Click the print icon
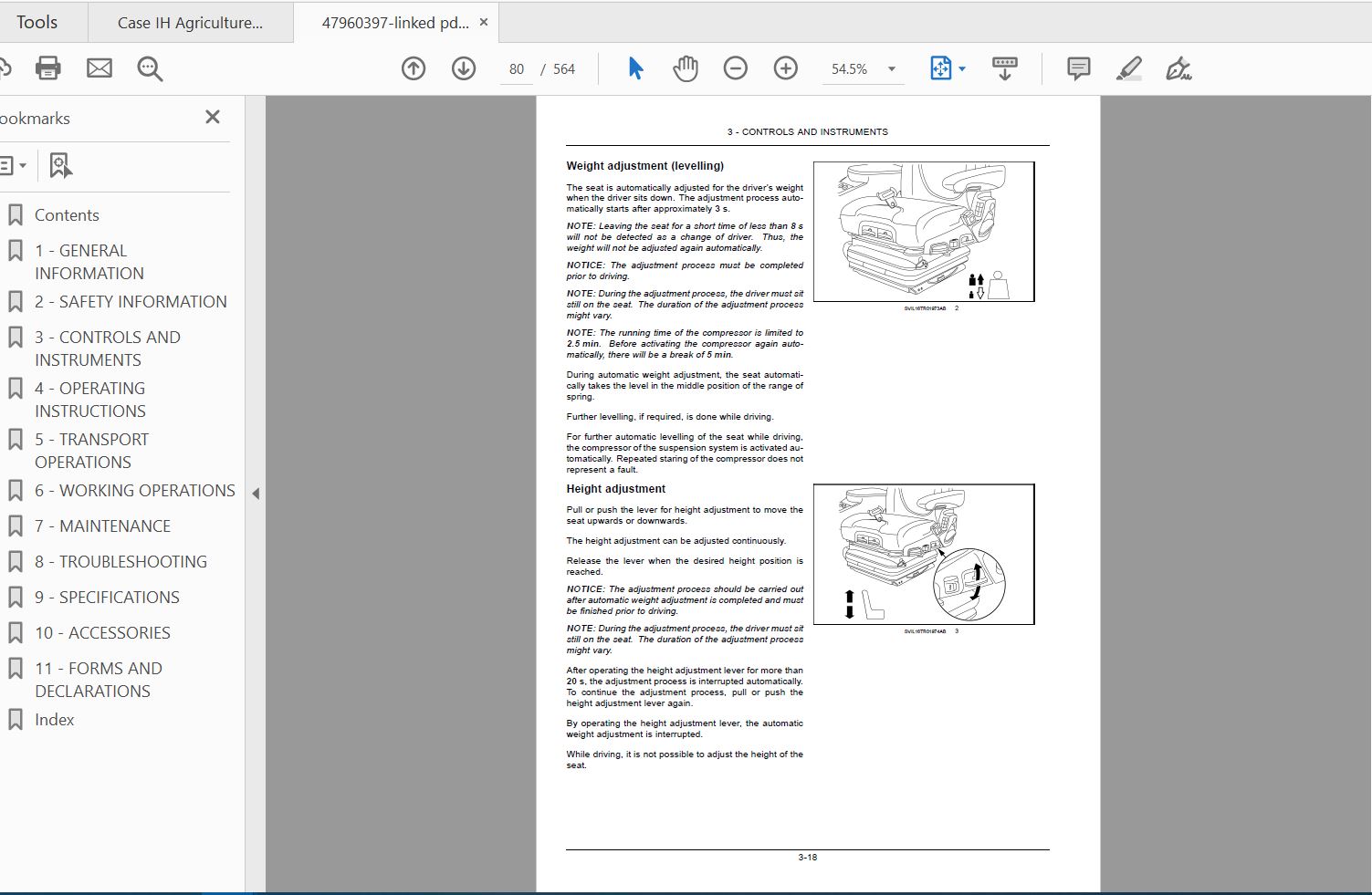Screen dimensions: 1372x895 point(47,68)
